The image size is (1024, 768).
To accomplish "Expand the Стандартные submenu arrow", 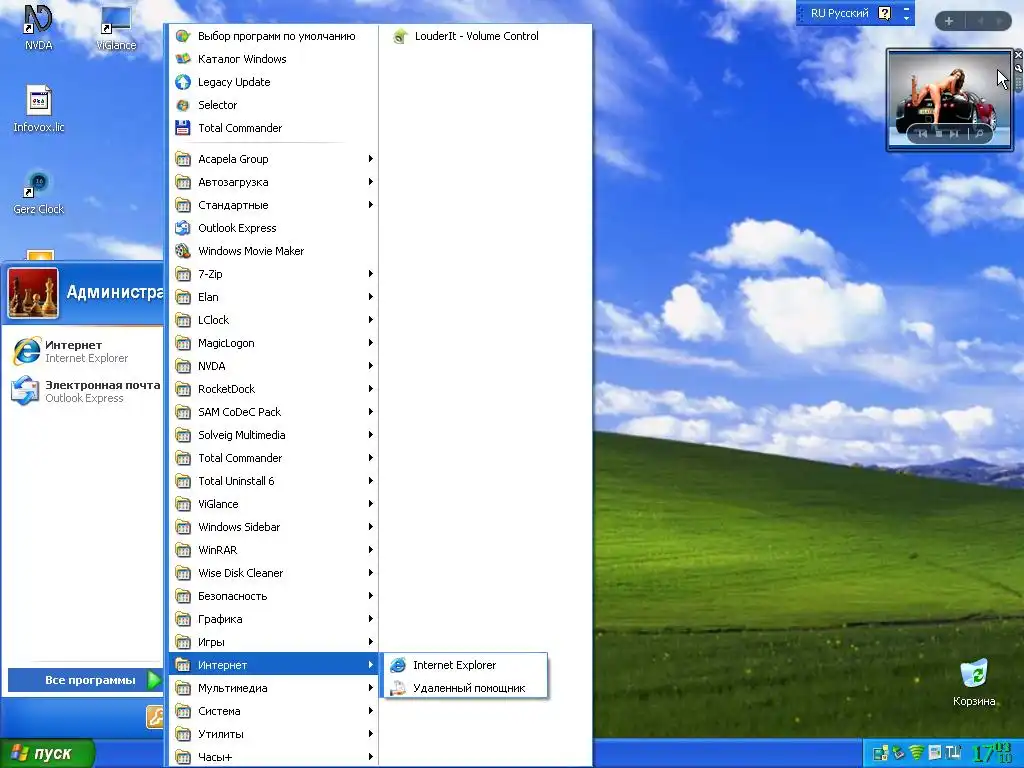I will [370, 204].
